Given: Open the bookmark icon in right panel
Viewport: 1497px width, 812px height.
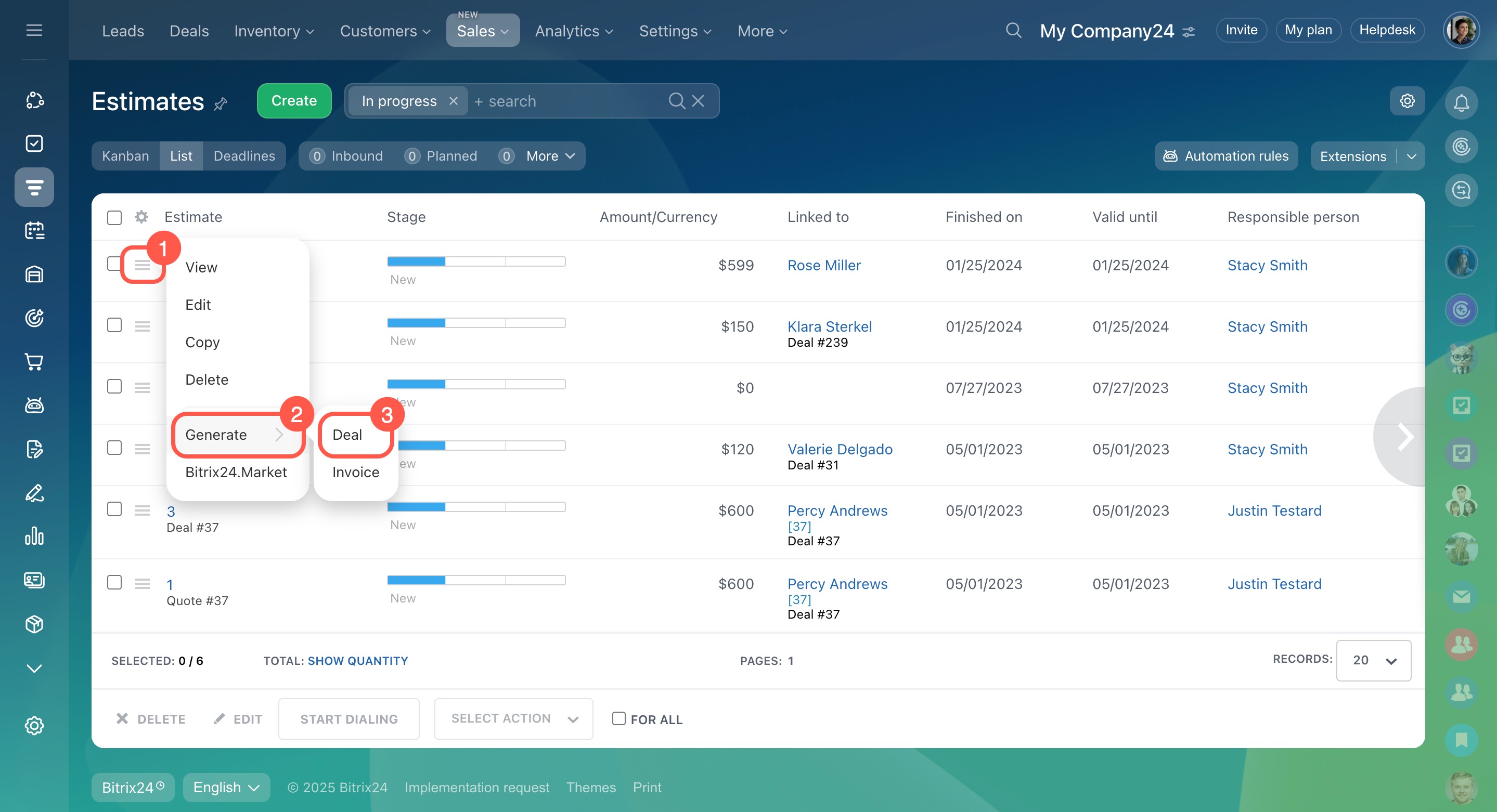Looking at the screenshot, I should tap(1461, 740).
